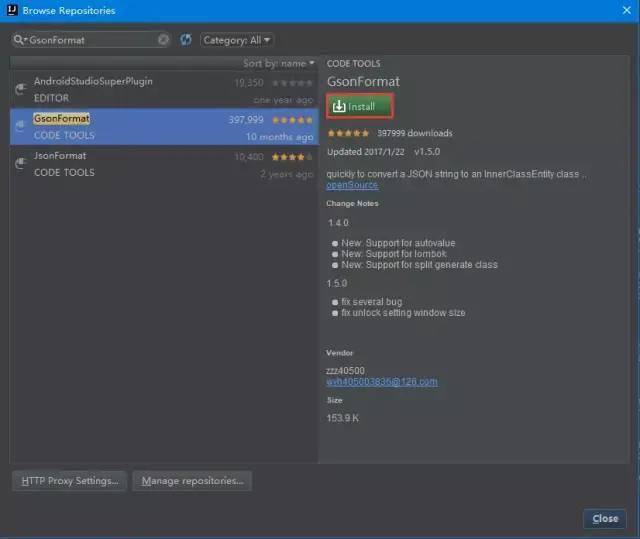
Task: Reload the plugin repository list
Action: click(186, 40)
